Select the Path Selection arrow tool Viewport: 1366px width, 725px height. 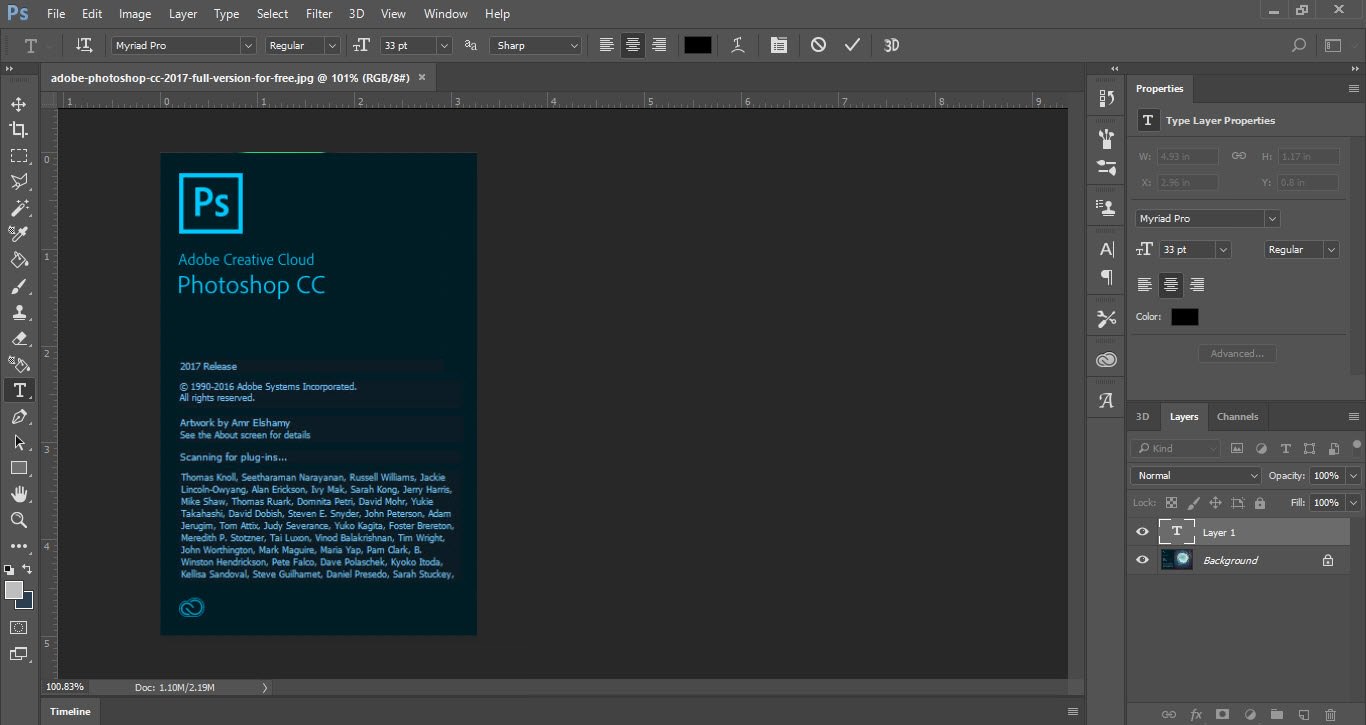pyautogui.click(x=19, y=442)
